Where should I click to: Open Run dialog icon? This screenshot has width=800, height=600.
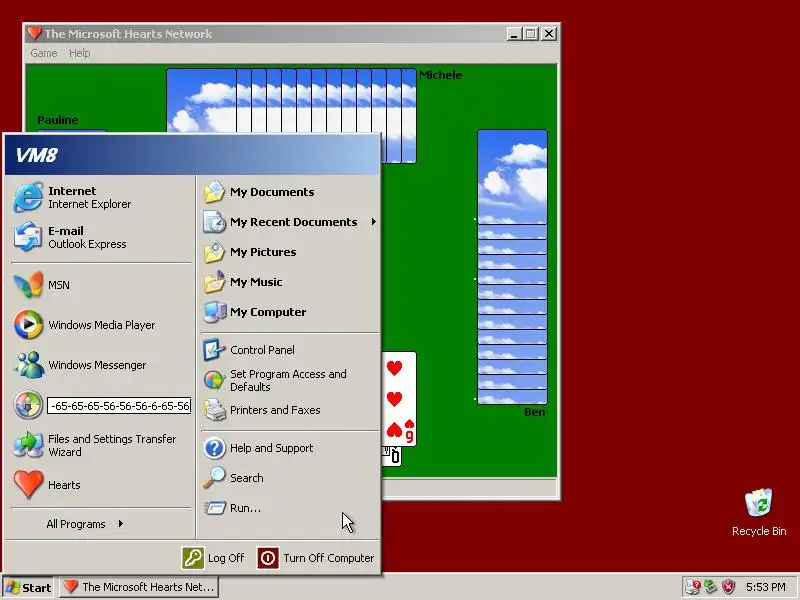click(214, 508)
